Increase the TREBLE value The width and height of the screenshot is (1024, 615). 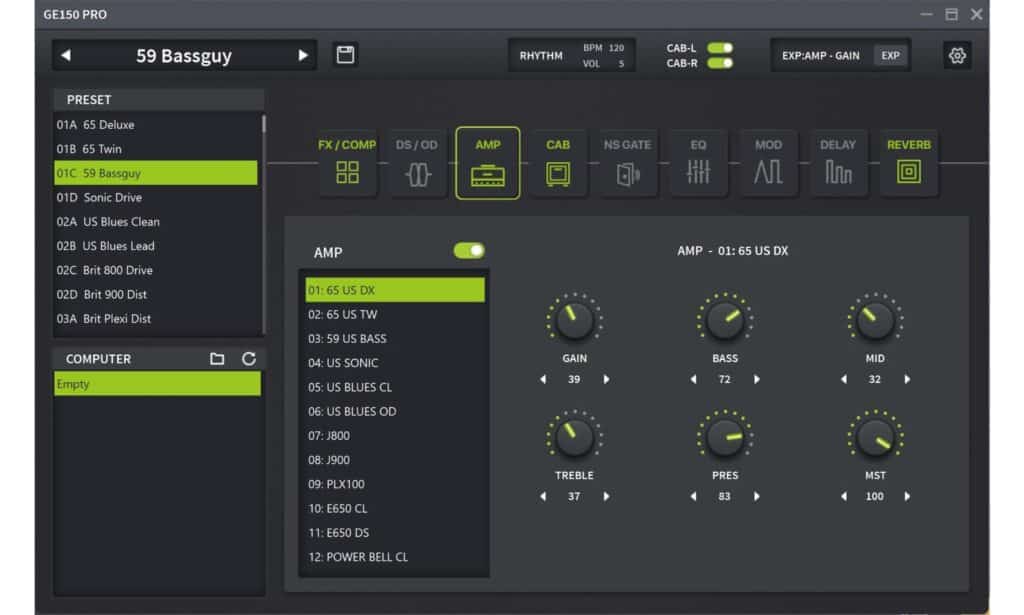(606, 496)
